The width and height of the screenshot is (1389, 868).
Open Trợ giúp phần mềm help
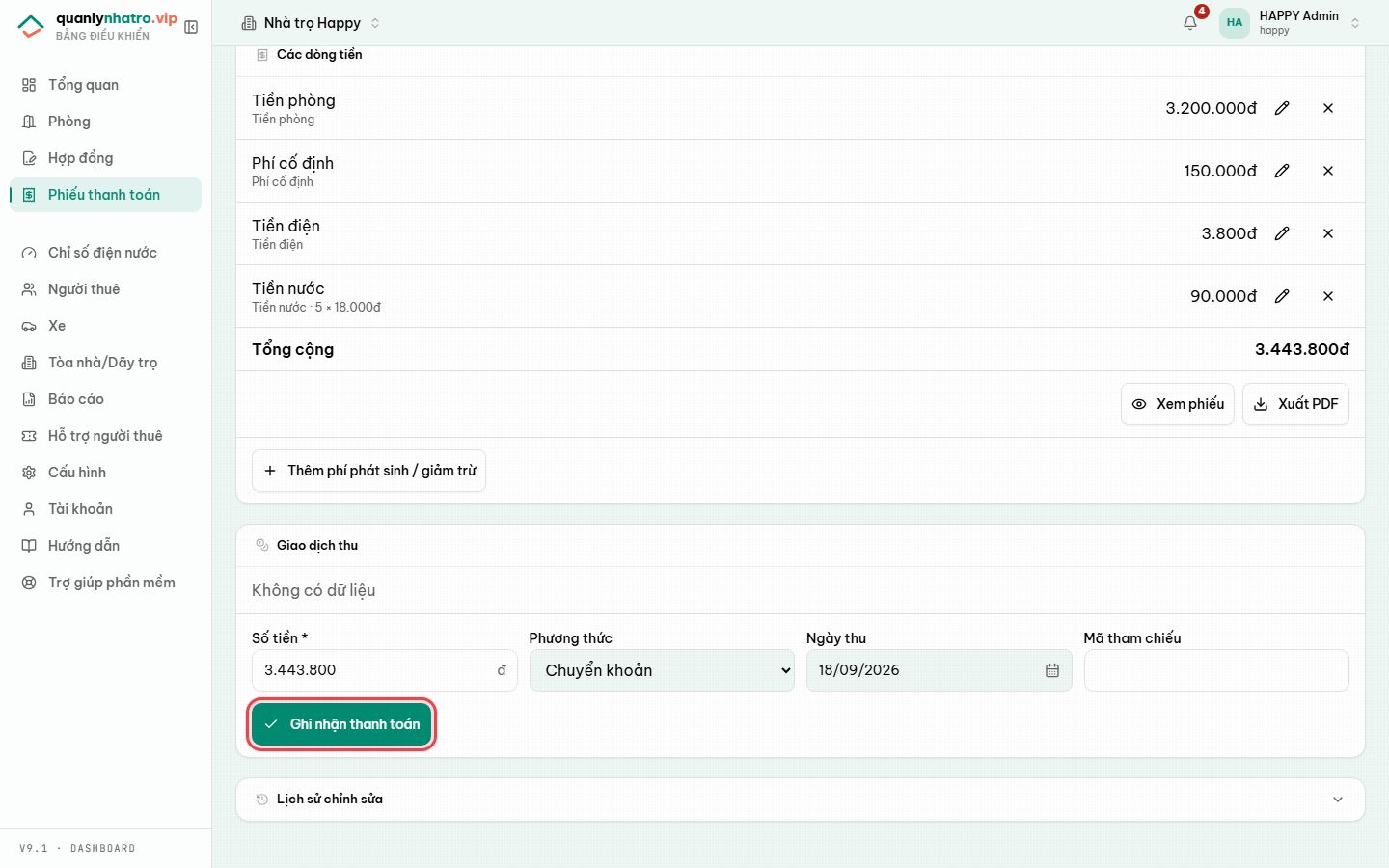106,583
